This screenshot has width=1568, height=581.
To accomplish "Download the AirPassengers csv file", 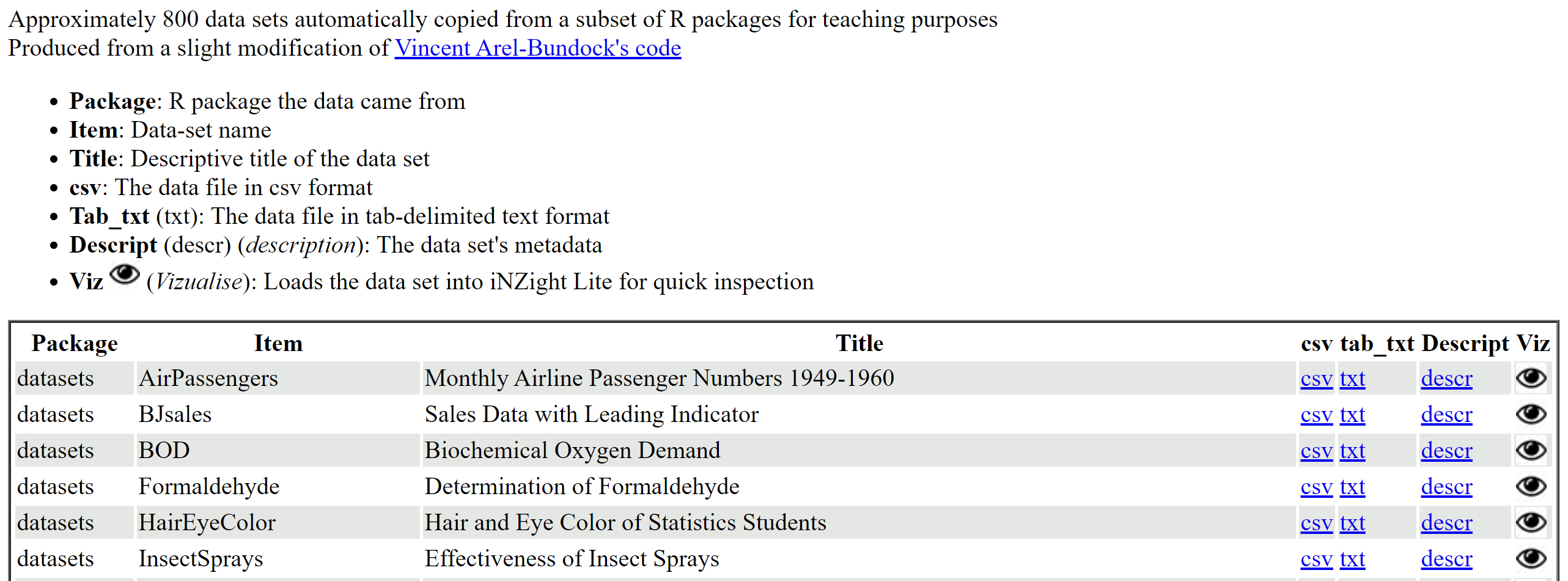I will click(1316, 379).
